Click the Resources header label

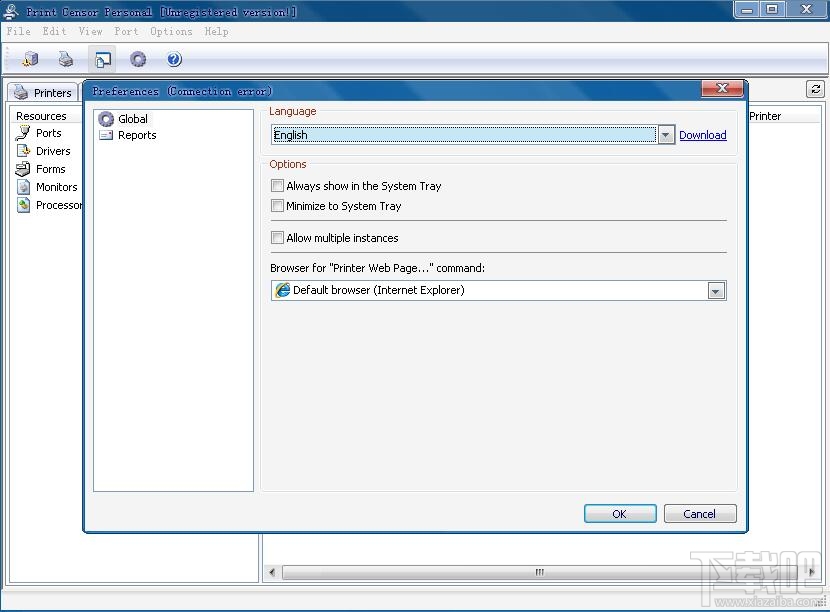(x=41, y=115)
